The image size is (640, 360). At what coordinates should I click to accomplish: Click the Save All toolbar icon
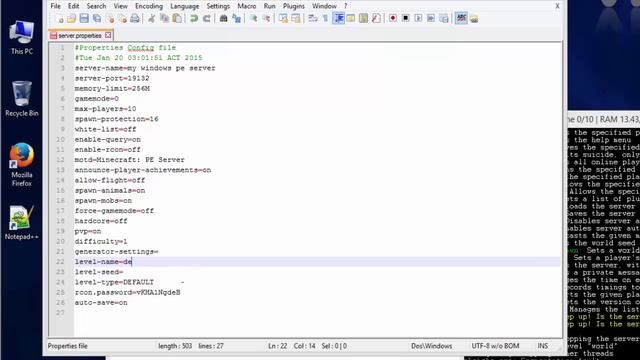click(x=97, y=18)
